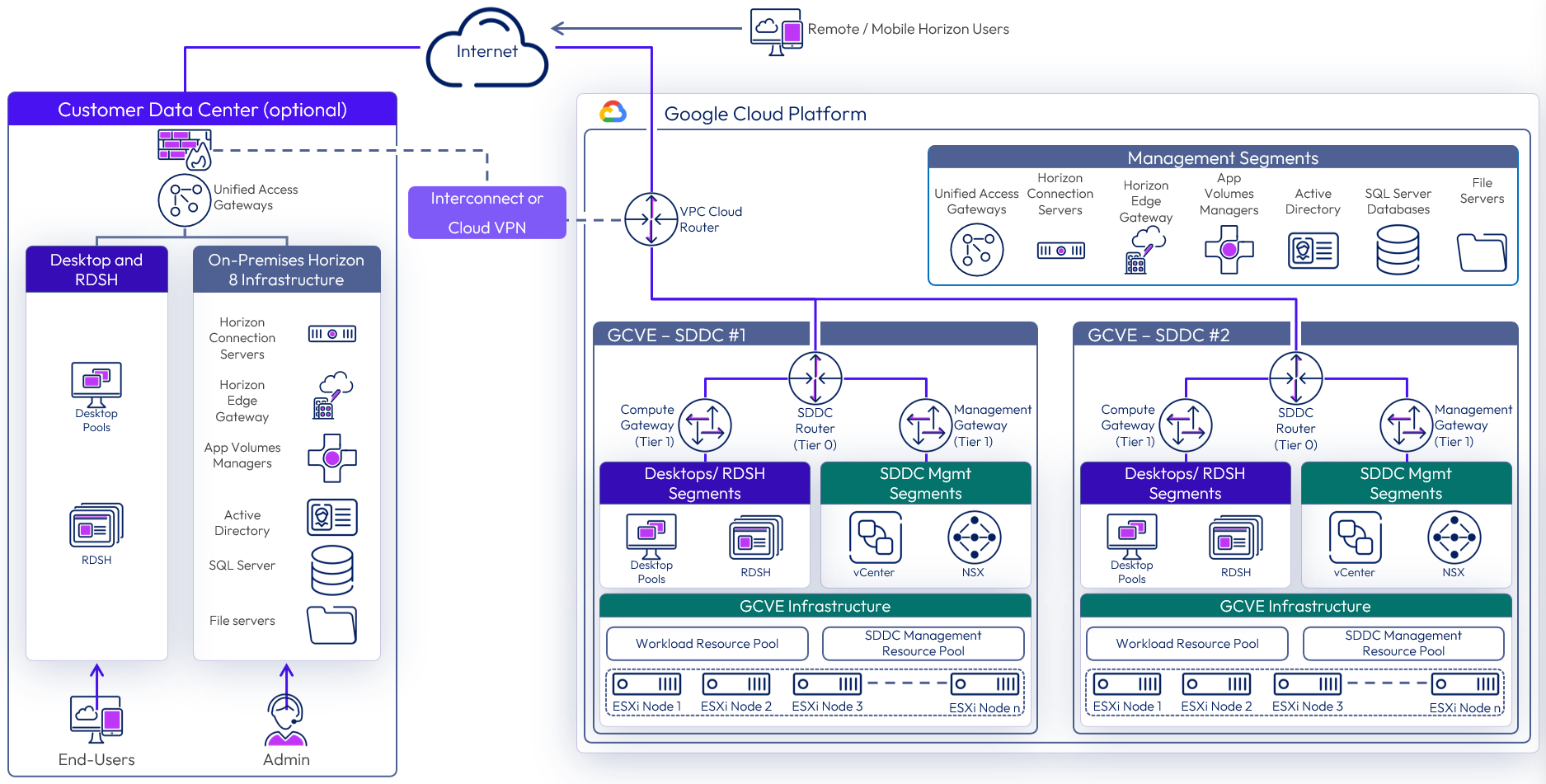Select the SDDC Router Tier 0 icon in SDDC #1
The height and width of the screenshot is (784, 1546).
tap(815, 378)
